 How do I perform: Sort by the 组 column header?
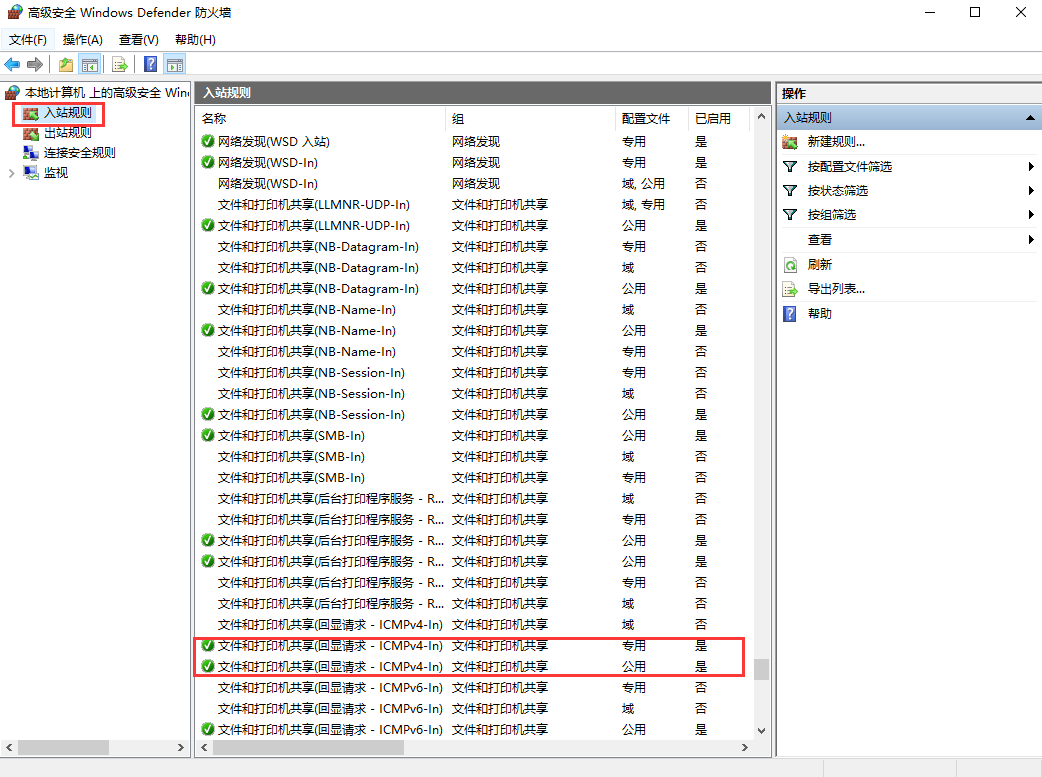pyautogui.click(x=531, y=118)
